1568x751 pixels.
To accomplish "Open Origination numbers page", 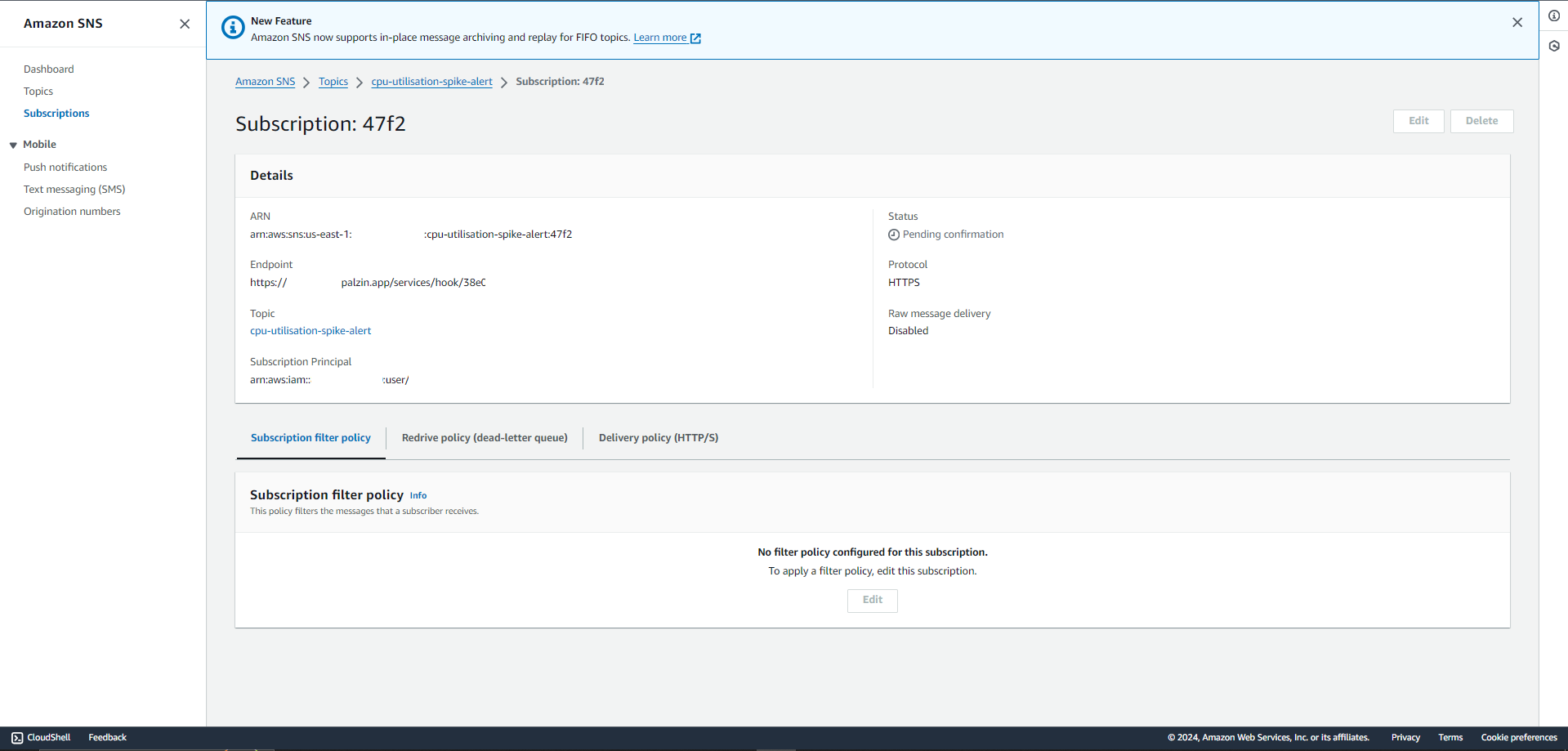I will [x=72, y=212].
